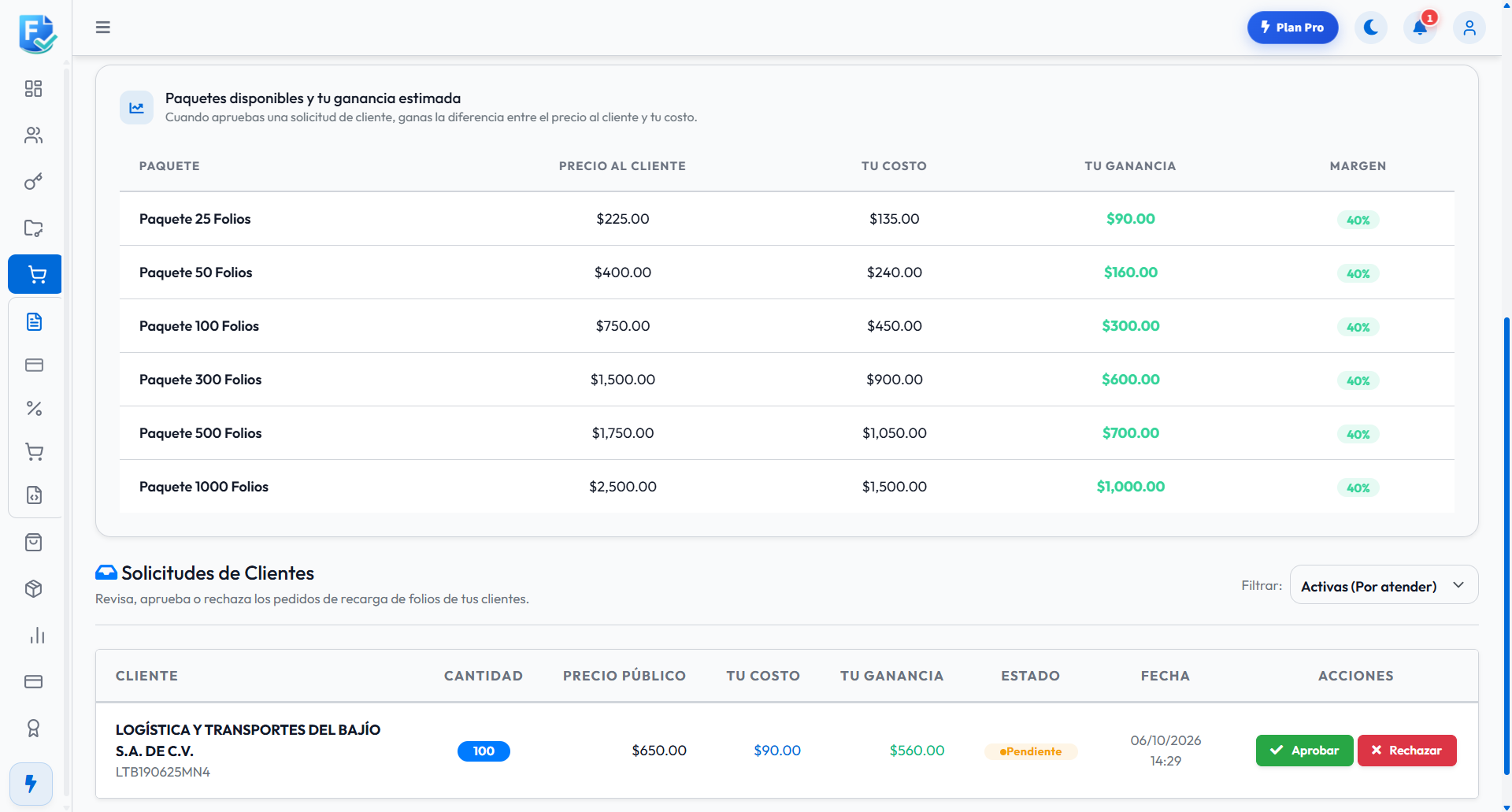1512x812 pixels.
Task: Reject the Logística y Transportes request
Action: [1406, 751]
